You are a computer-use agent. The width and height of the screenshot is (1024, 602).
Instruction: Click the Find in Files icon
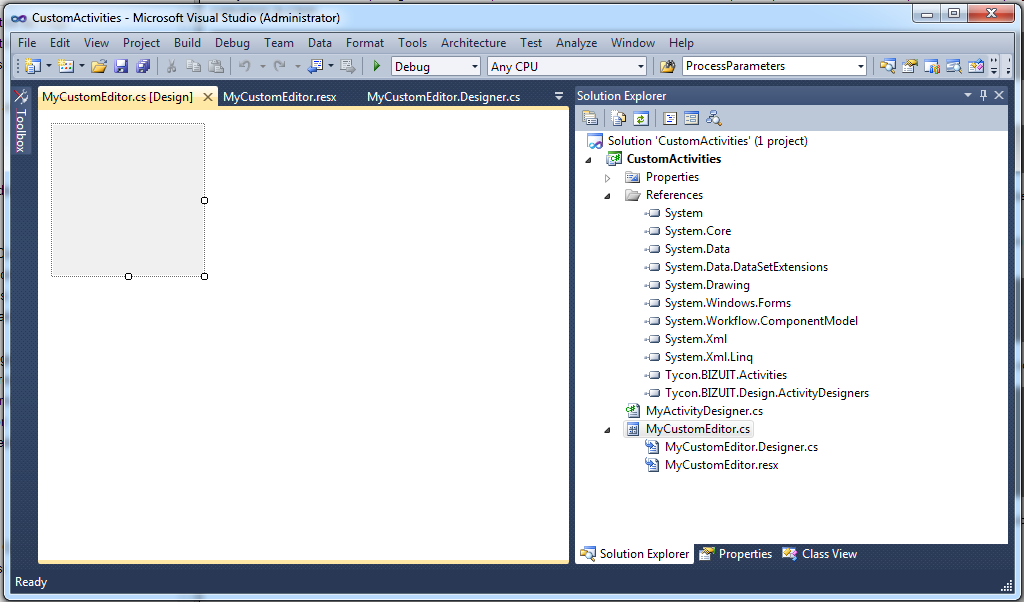point(667,66)
